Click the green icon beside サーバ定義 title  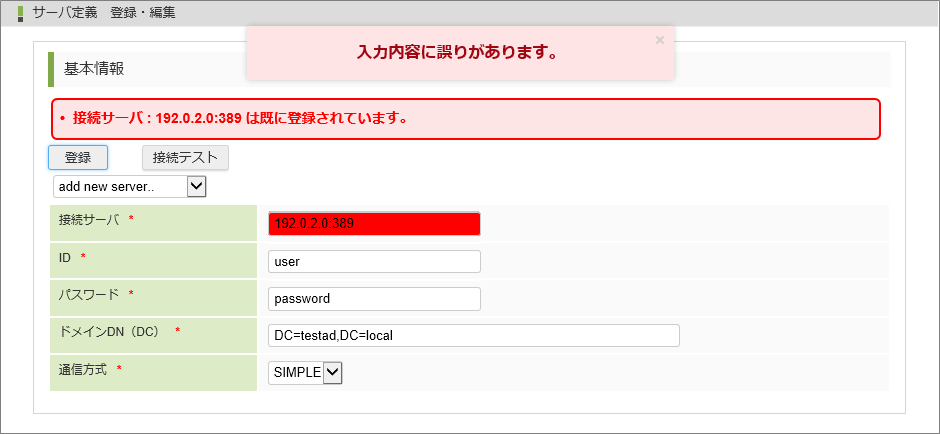20,13
